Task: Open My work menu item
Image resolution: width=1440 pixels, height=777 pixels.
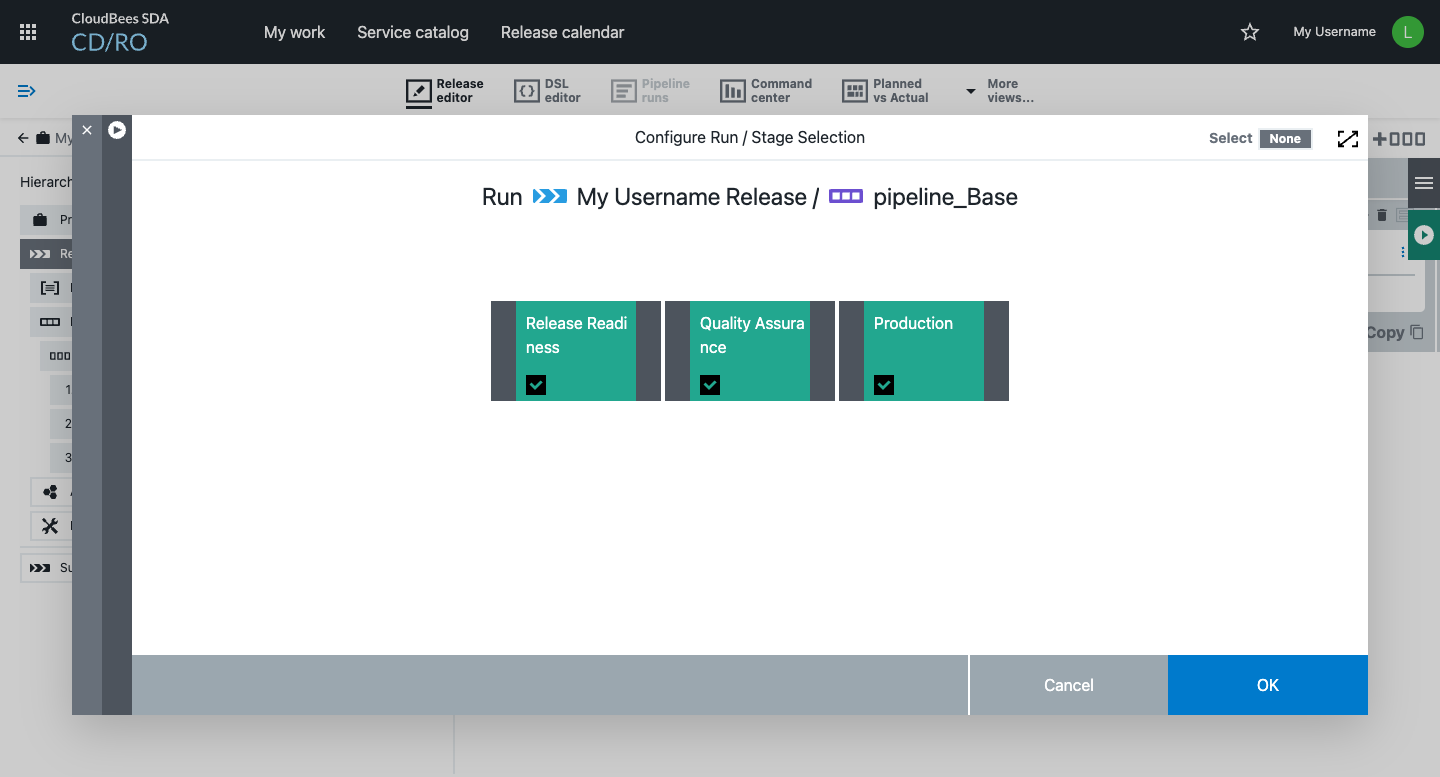Action: (294, 32)
